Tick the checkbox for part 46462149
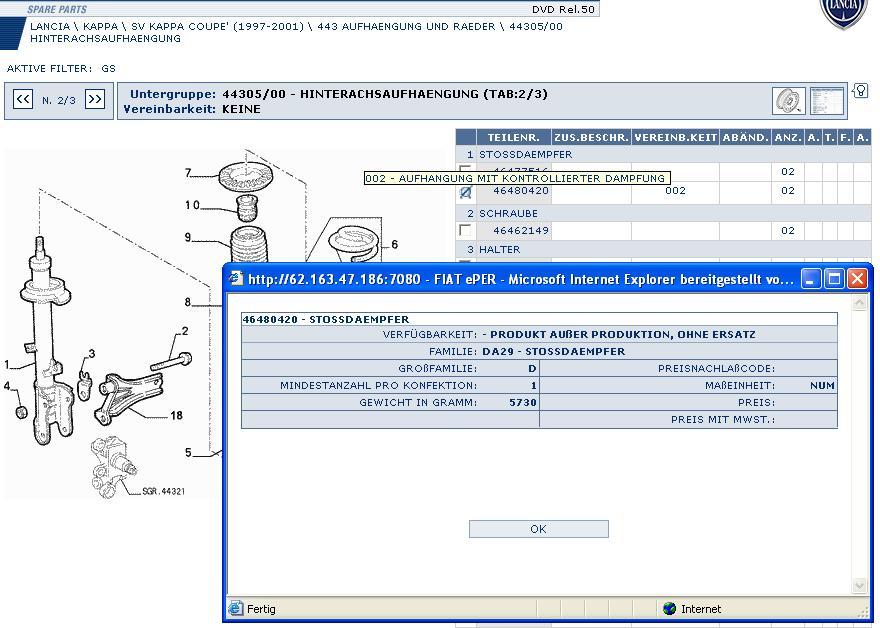Viewport: 880px width, 628px height. (465, 230)
